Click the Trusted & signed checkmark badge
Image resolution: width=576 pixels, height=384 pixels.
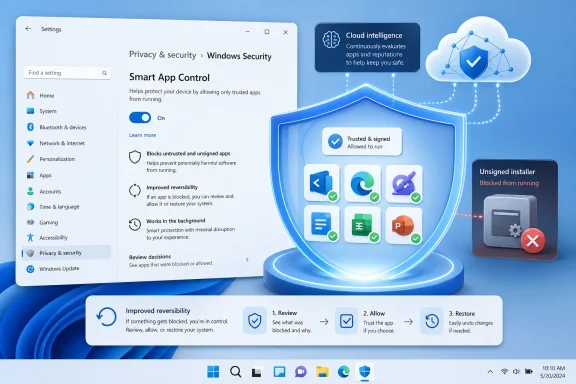click(x=335, y=141)
